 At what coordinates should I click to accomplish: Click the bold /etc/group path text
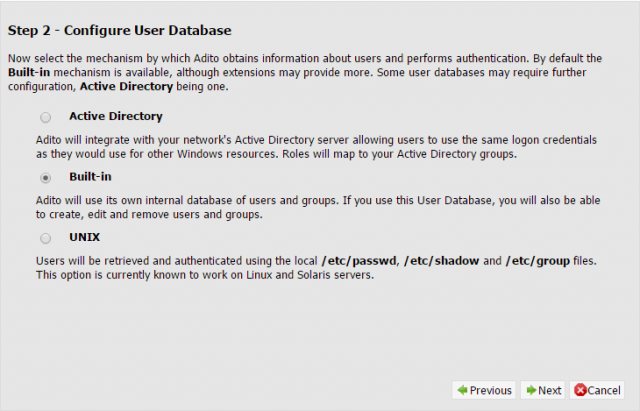point(538,261)
